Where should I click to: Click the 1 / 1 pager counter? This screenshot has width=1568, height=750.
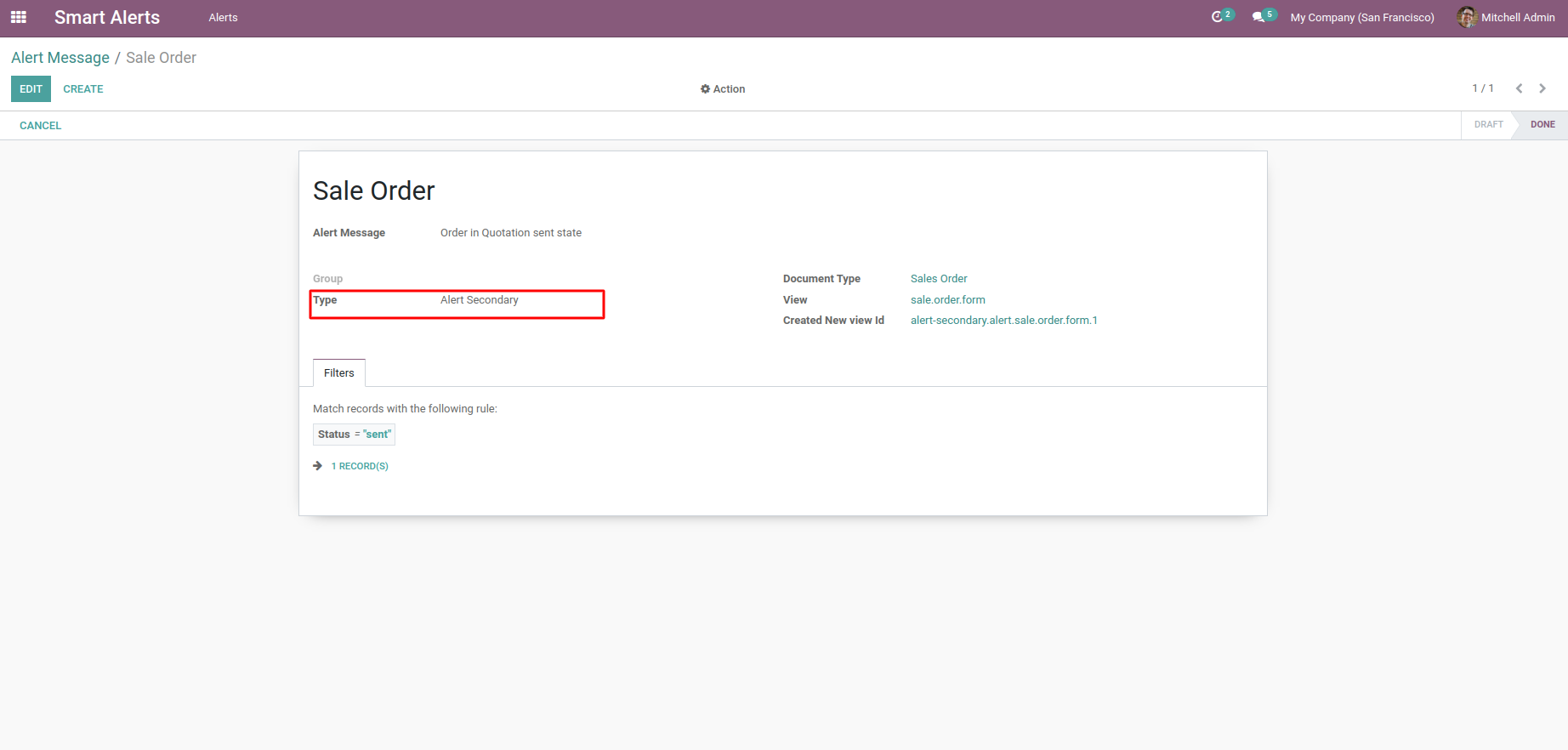pos(1483,88)
